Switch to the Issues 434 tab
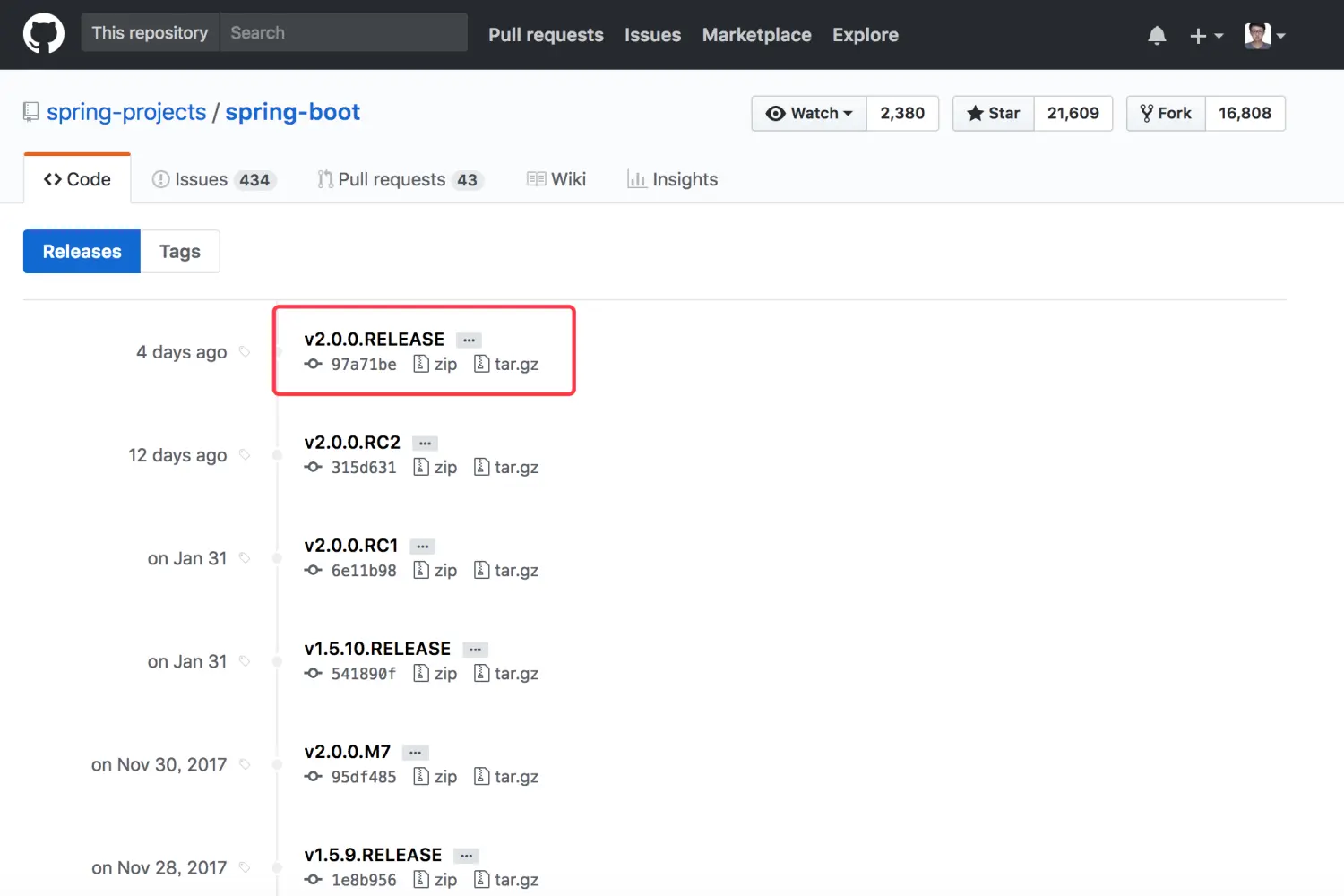Image resolution: width=1344 pixels, height=896 pixels. (x=213, y=179)
